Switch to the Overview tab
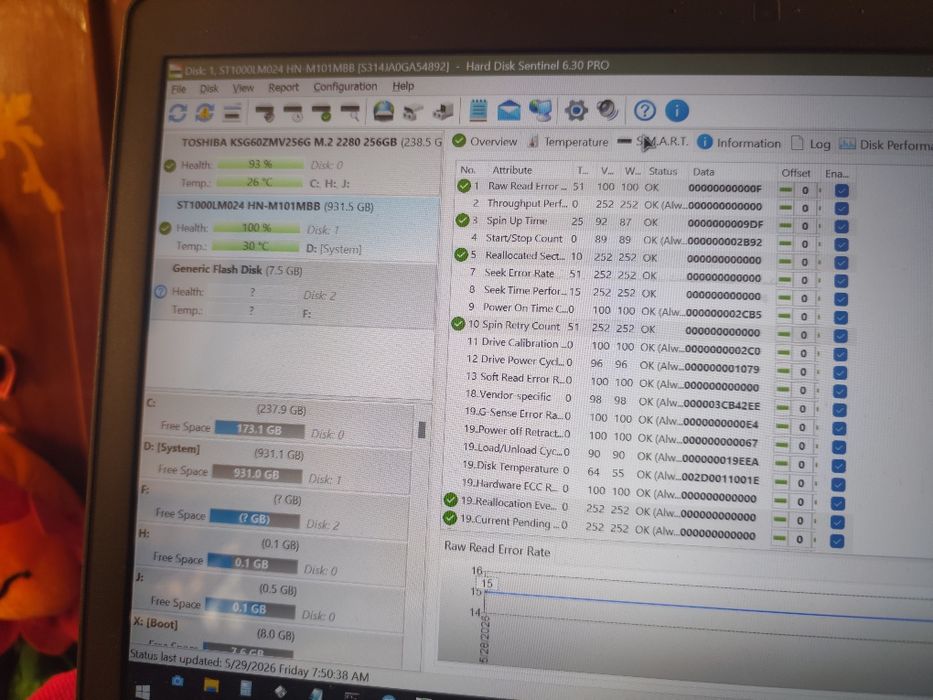 click(485, 141)
